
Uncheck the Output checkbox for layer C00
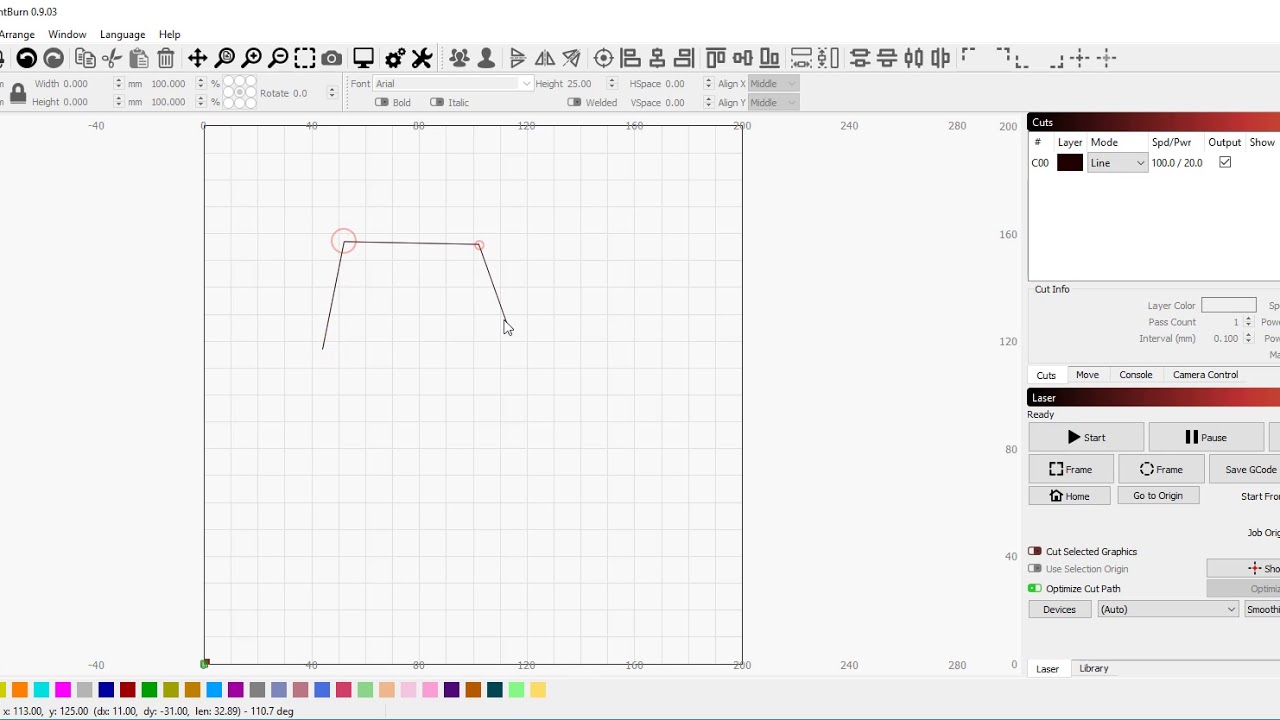1225,162
